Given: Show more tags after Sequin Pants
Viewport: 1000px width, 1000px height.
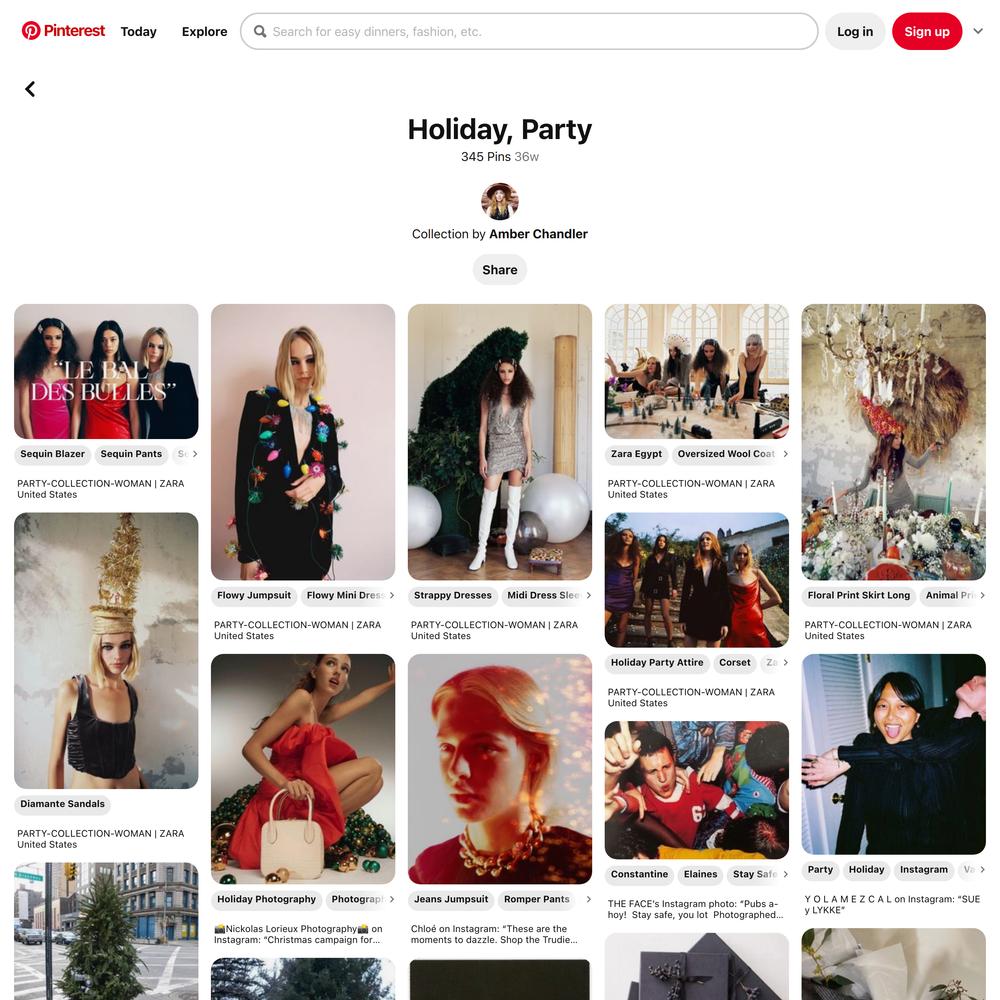Looking at the screenshot, I should [x=195, y=454].
